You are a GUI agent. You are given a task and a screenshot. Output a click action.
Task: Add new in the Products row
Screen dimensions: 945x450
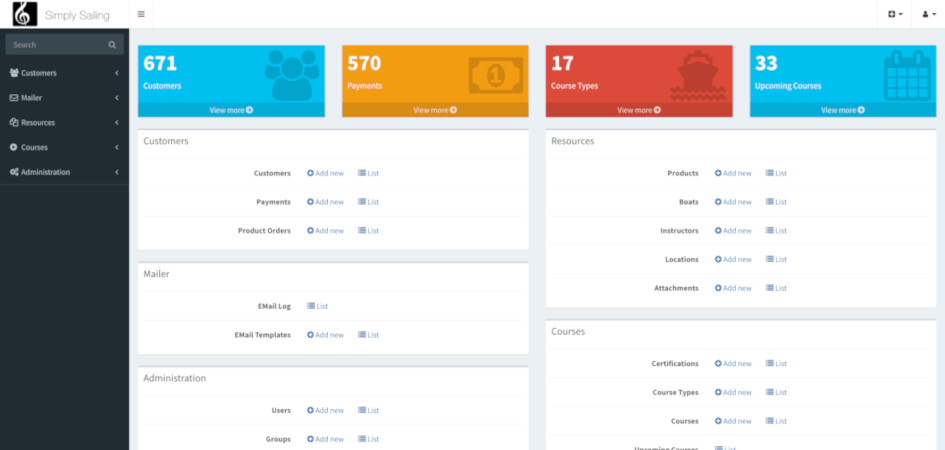pos(733,173)
